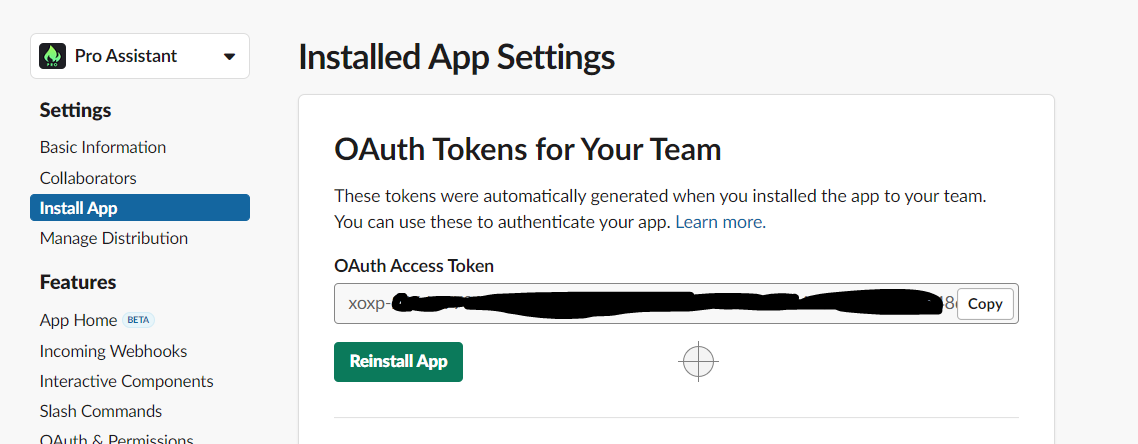Image resolution: width=1138 pixels, height=444 pixels.
Task: Click the Pro Assistant green flame app icon
Action: coord(53,56)
